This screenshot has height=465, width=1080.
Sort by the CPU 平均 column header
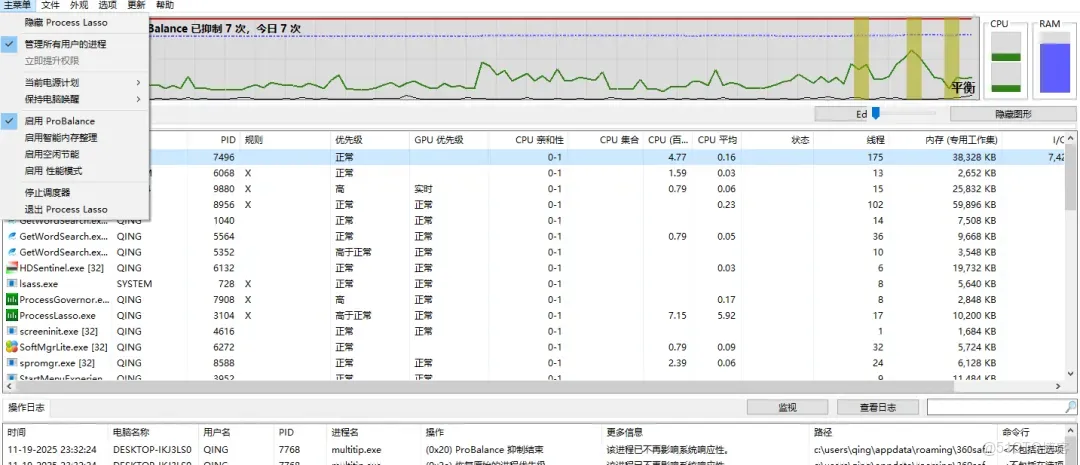(x=717, y=140)
